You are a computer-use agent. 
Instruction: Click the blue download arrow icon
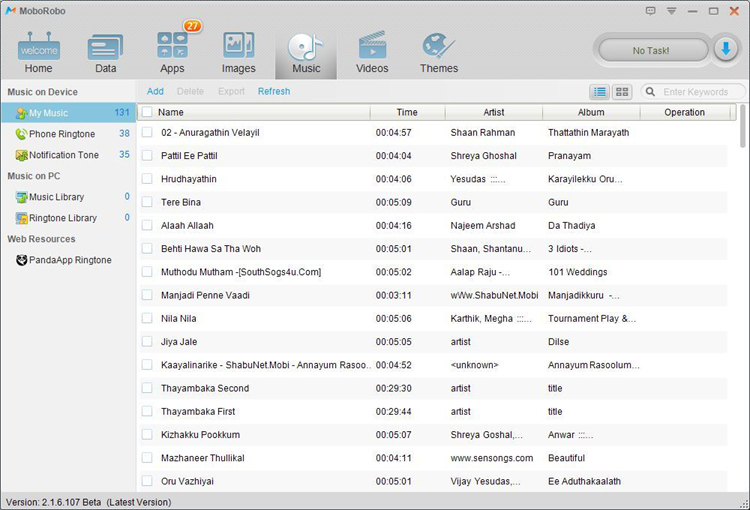click(726, 49)
